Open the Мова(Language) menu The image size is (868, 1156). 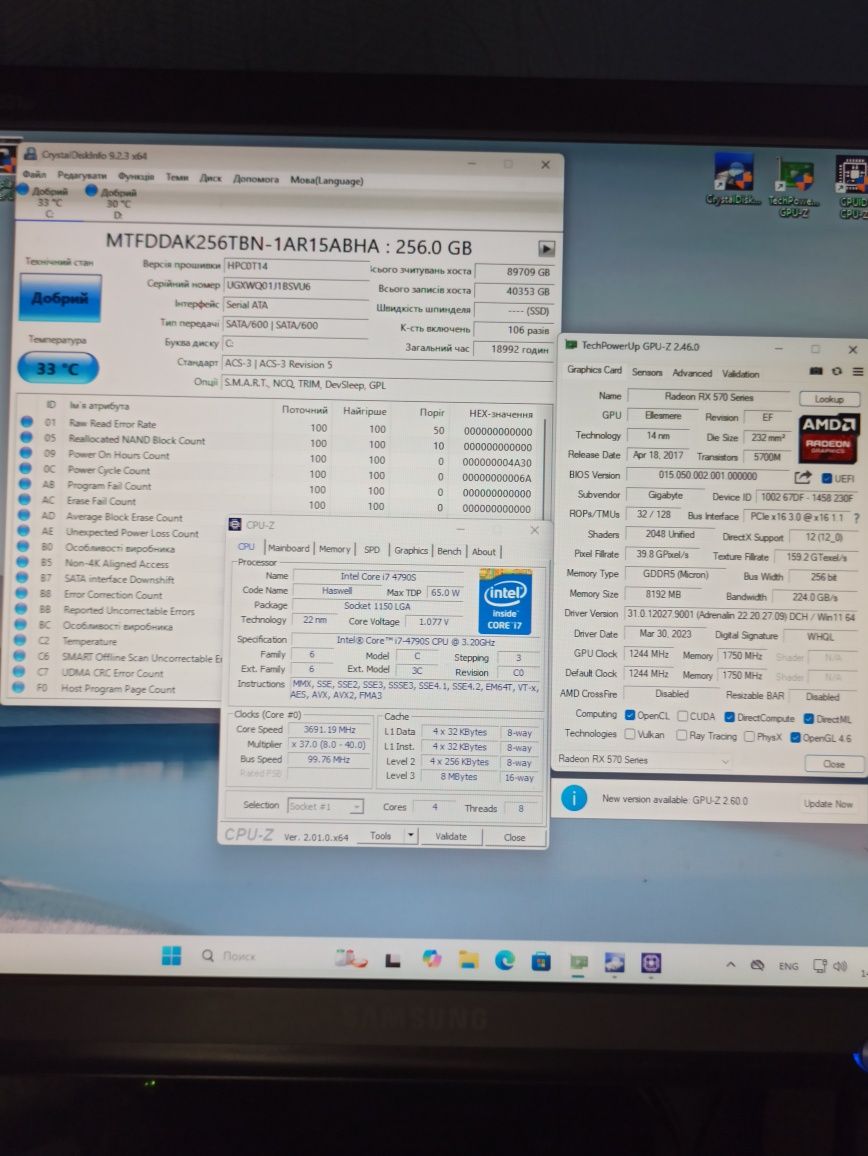pyautogui.click(x=327, y=180)
